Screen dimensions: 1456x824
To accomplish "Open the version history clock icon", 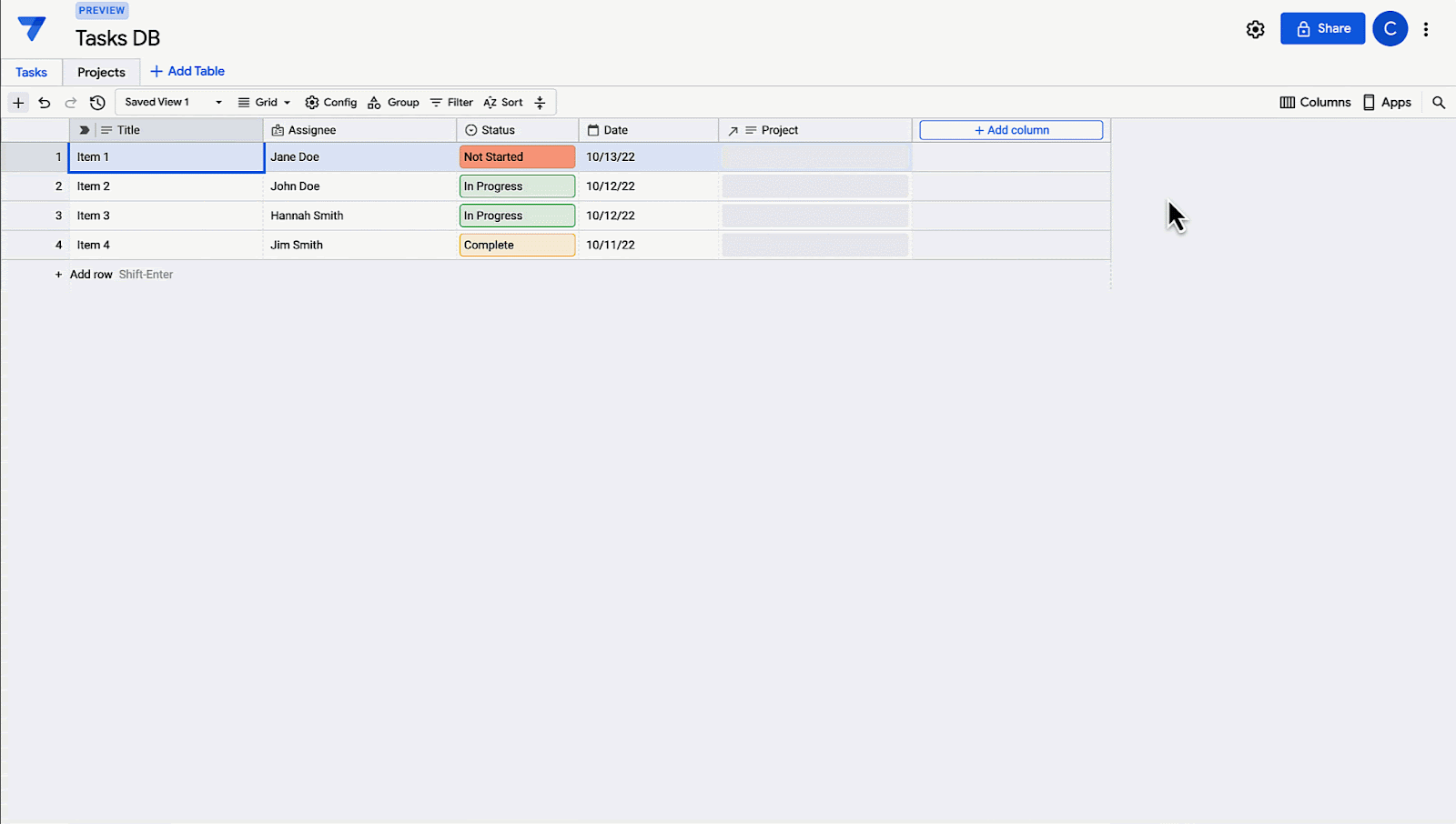I will click(x=97, y=103).
